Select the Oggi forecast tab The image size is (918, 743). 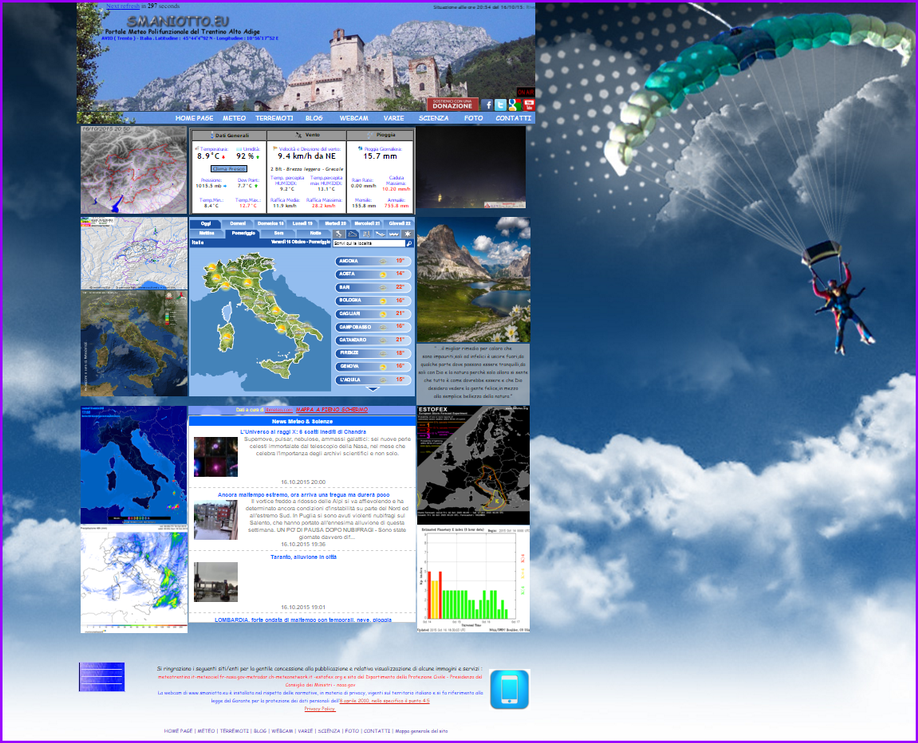coord(205,224)
